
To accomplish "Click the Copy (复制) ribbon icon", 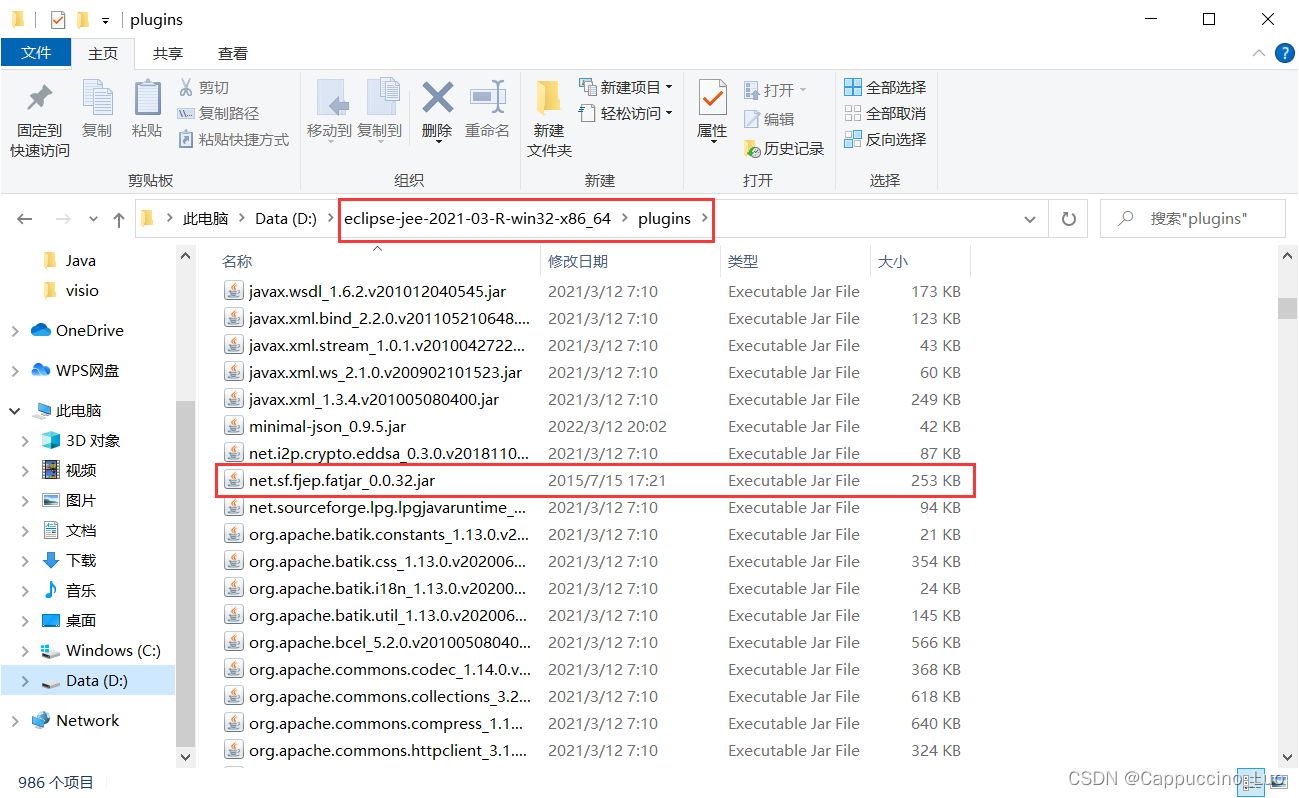I will click(x=97, y=98).
